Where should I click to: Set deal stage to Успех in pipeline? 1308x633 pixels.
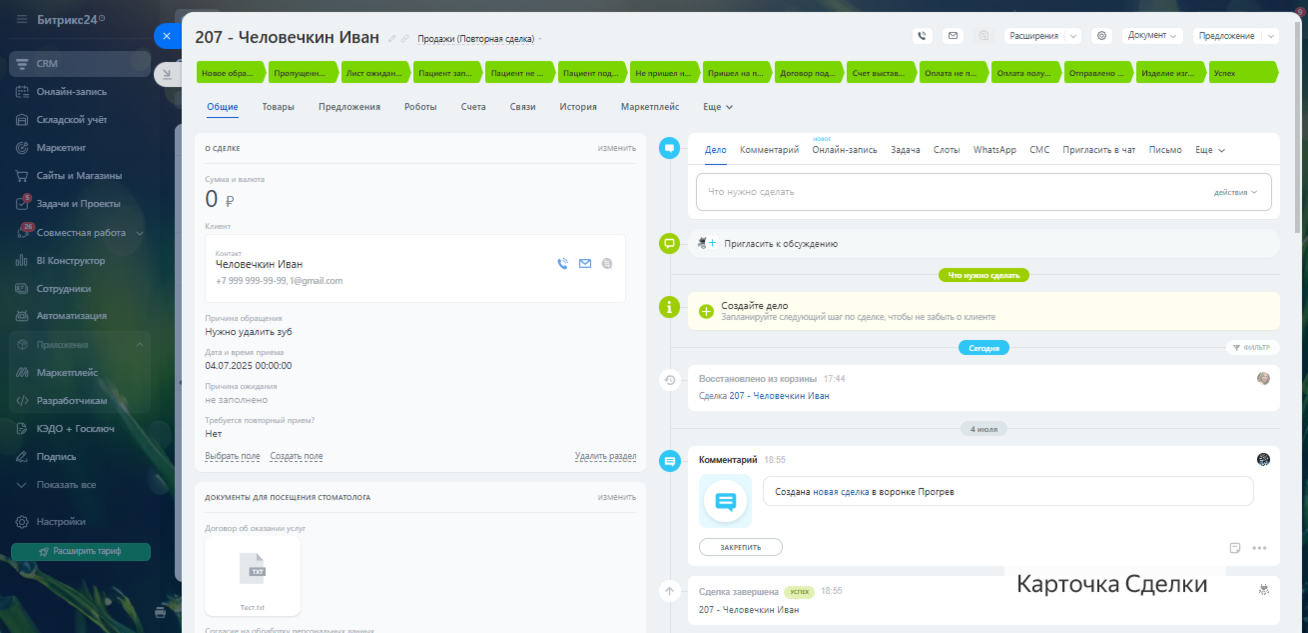click(1242, 73)
